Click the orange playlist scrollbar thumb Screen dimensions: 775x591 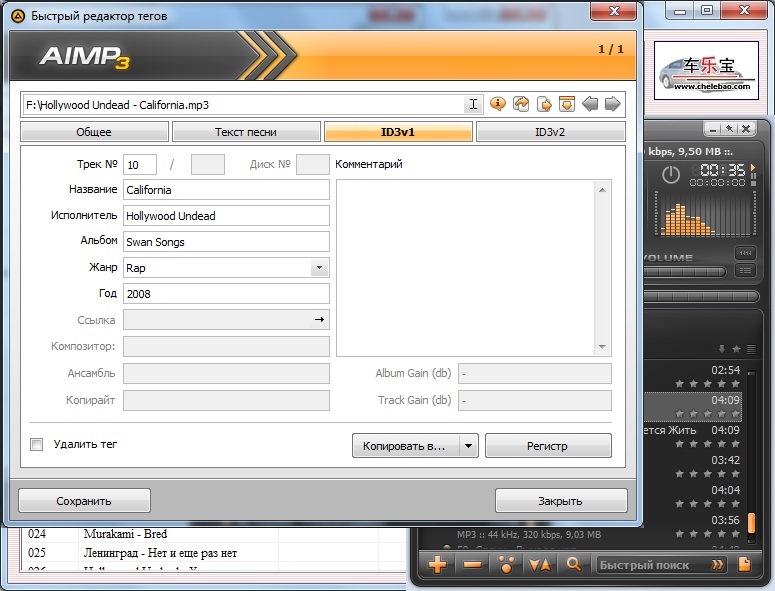(751, 523)
